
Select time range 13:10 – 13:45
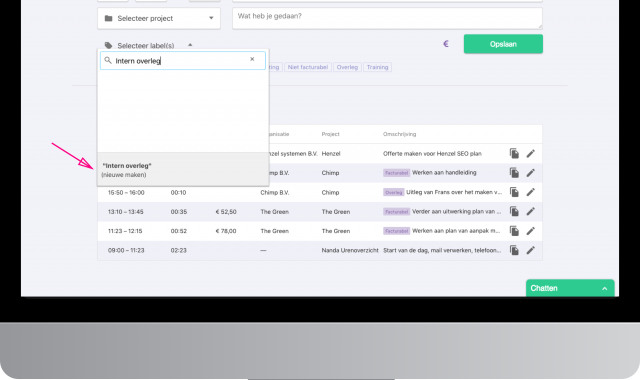pyautogui.click(x=126, y=211)
